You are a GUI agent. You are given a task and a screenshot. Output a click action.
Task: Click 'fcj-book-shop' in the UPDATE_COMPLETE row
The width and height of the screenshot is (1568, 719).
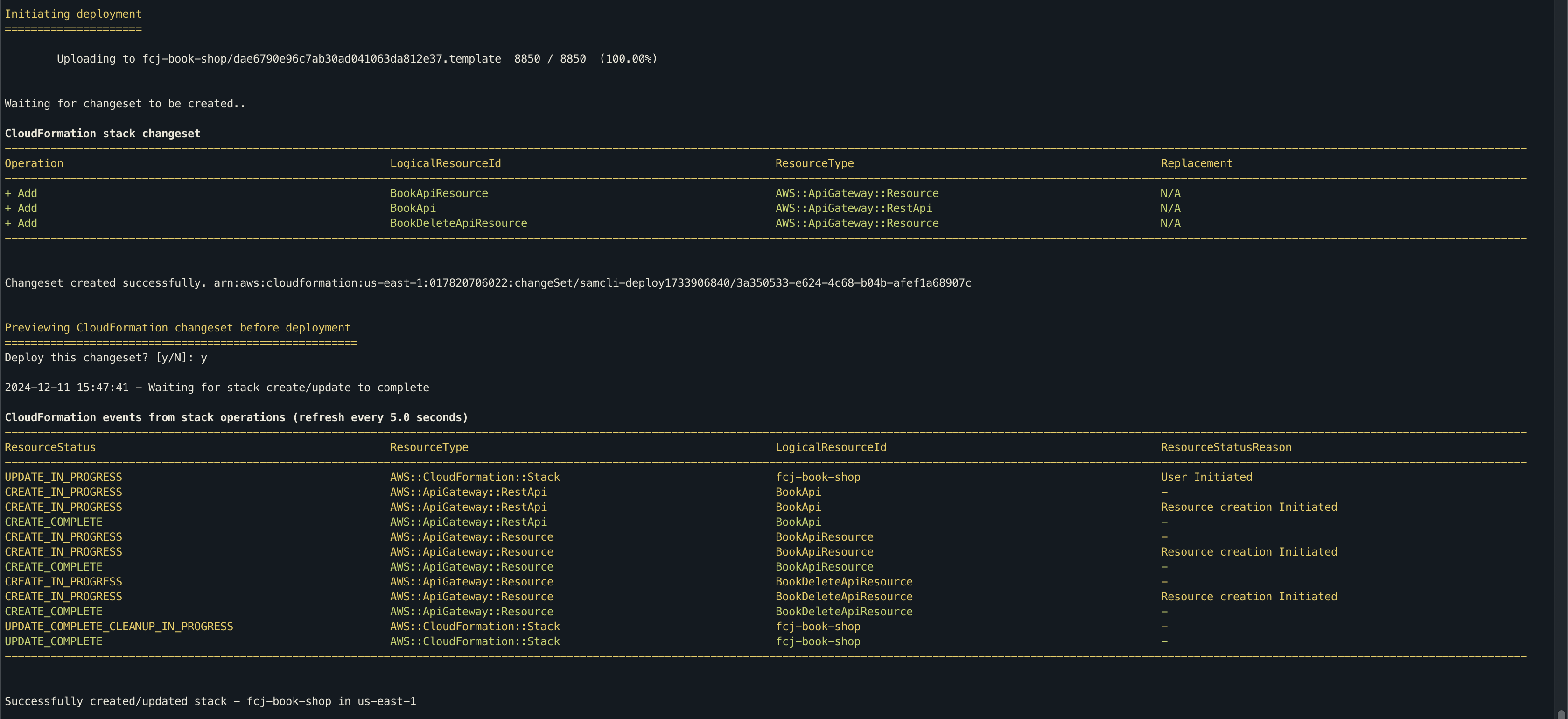pyautogui.click(x=818, y=641)
